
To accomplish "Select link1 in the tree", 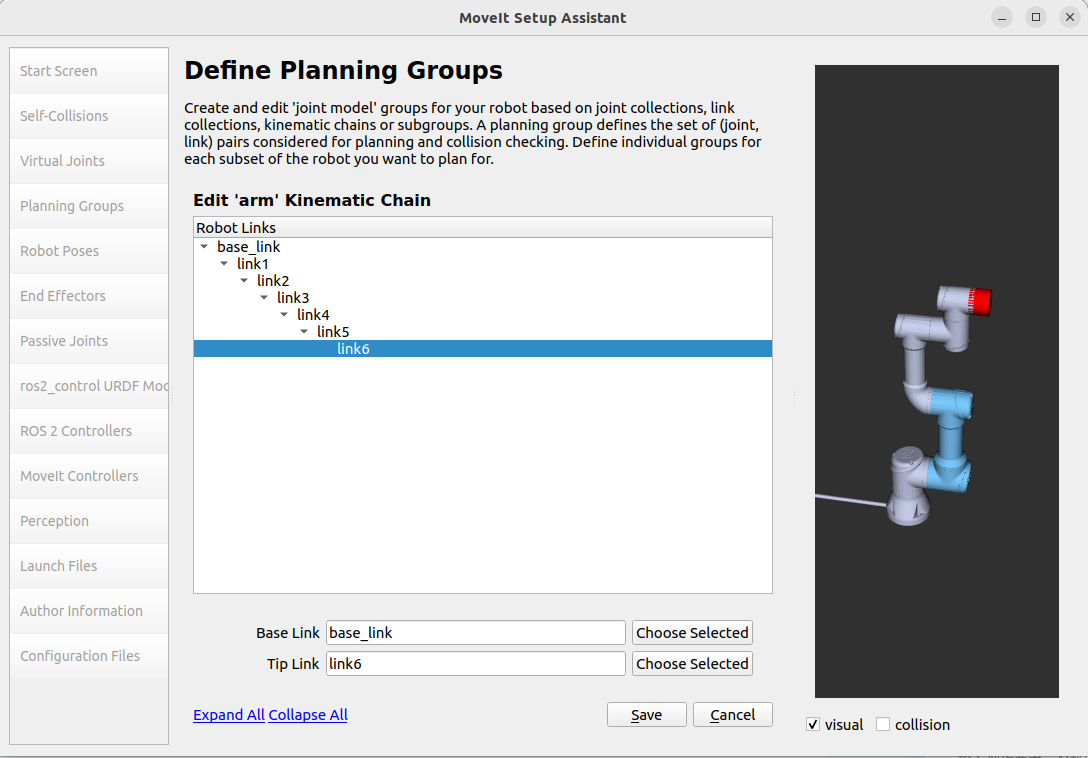I will [253, 264].
